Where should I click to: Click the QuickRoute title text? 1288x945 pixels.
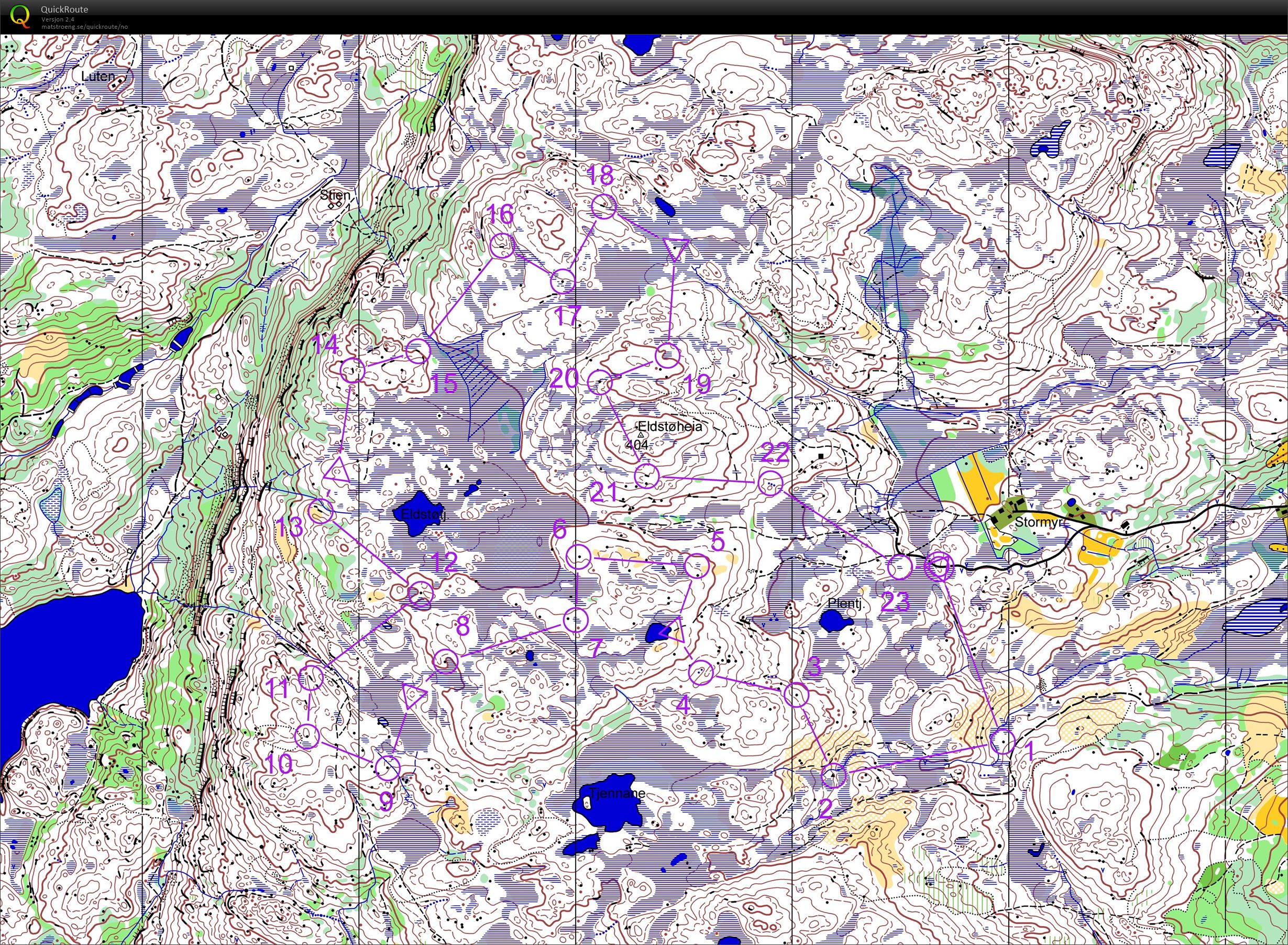pyautogui.click(x=64, y=9)
